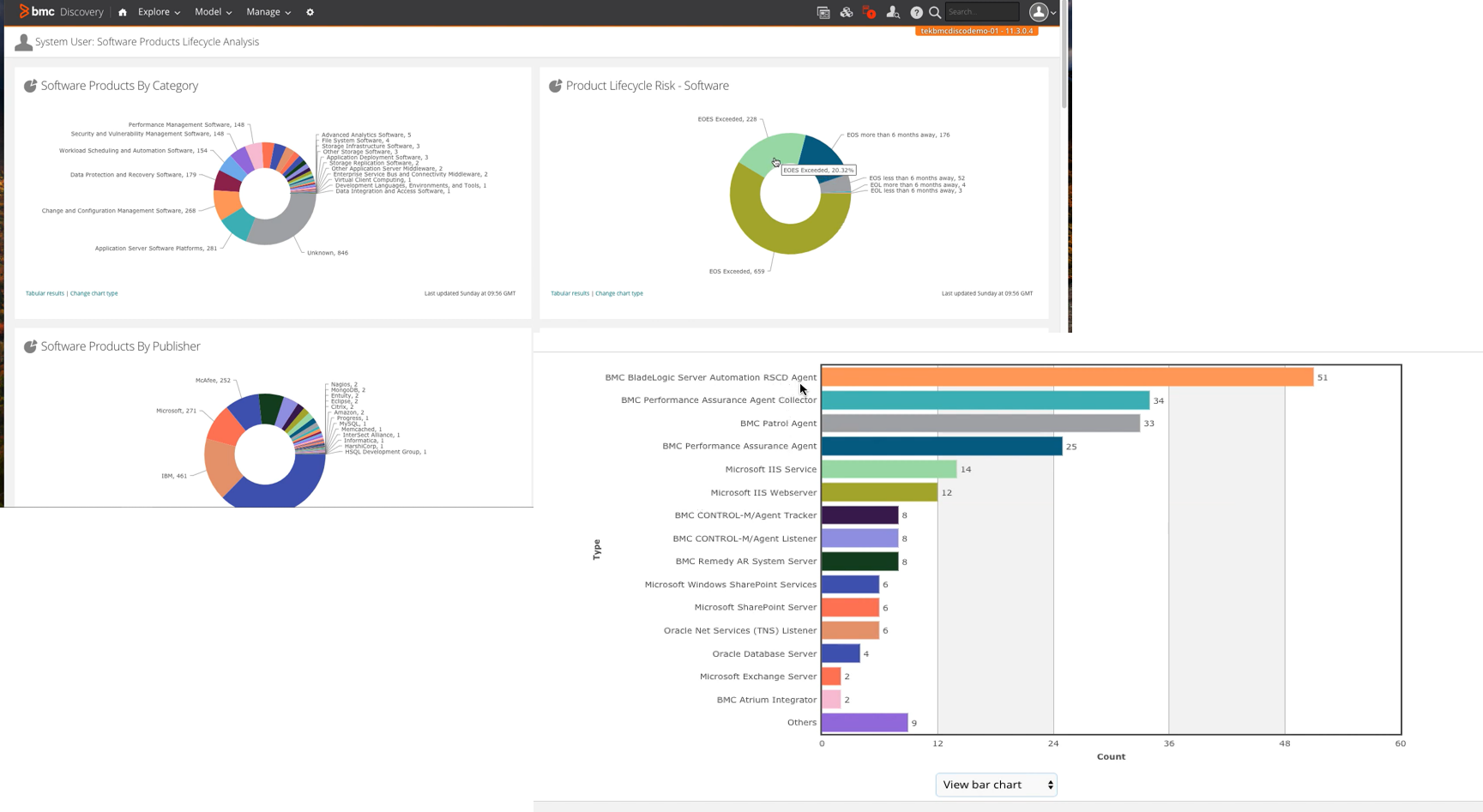Click the 'McAfee, 252' publisher label
The width and height of the screenshot is (1483, 812).
click(213, 381)
